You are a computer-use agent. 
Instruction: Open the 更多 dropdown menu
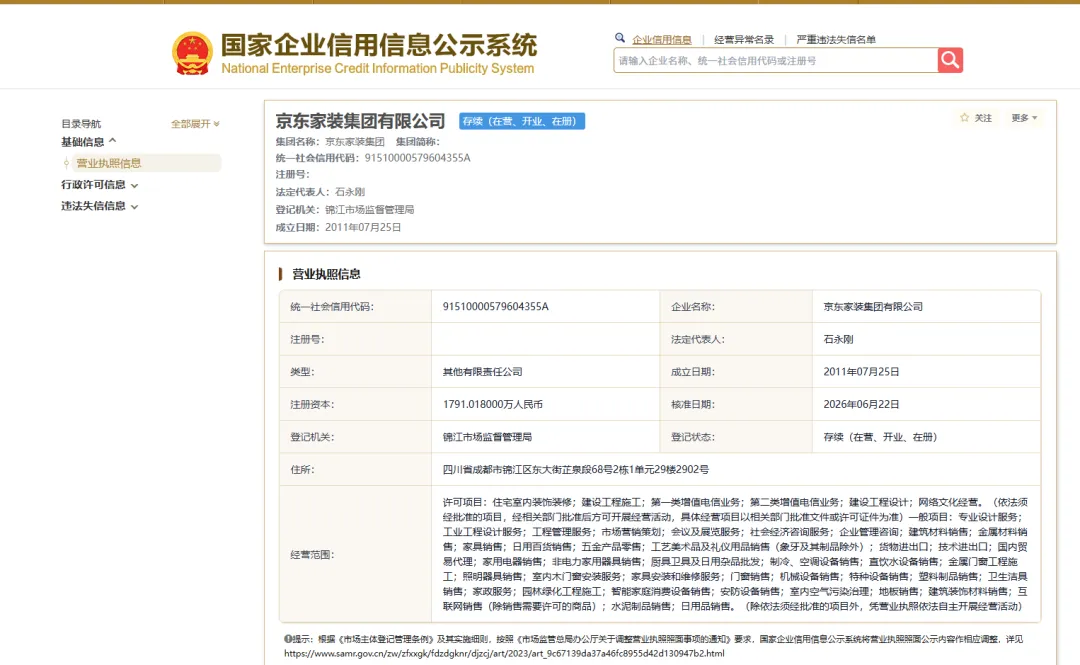click(1024, 118)
